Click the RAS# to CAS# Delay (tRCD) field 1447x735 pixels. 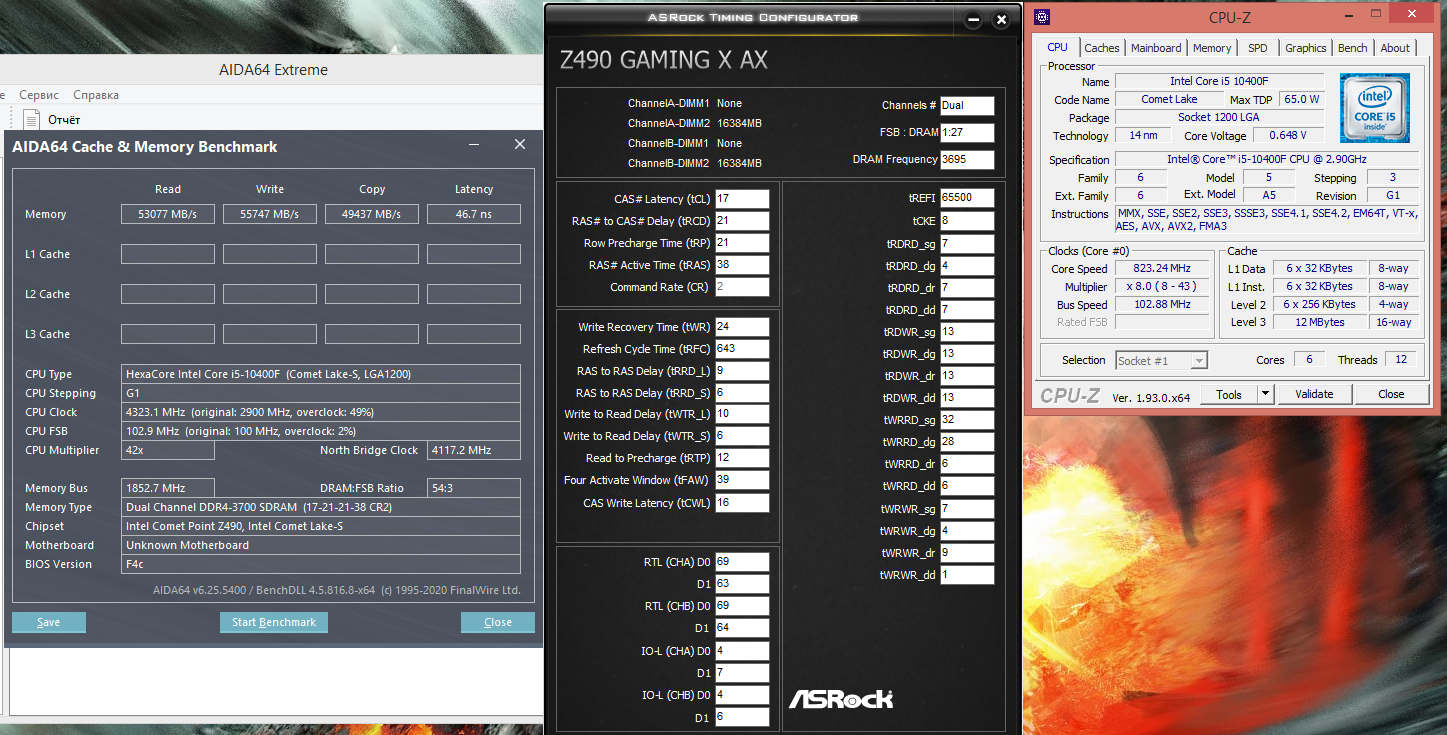pyautogui.click(x=743, y=221)
